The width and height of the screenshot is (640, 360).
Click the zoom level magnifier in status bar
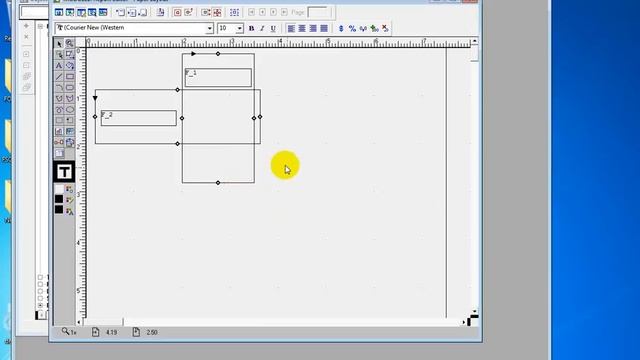coord(66,331)
